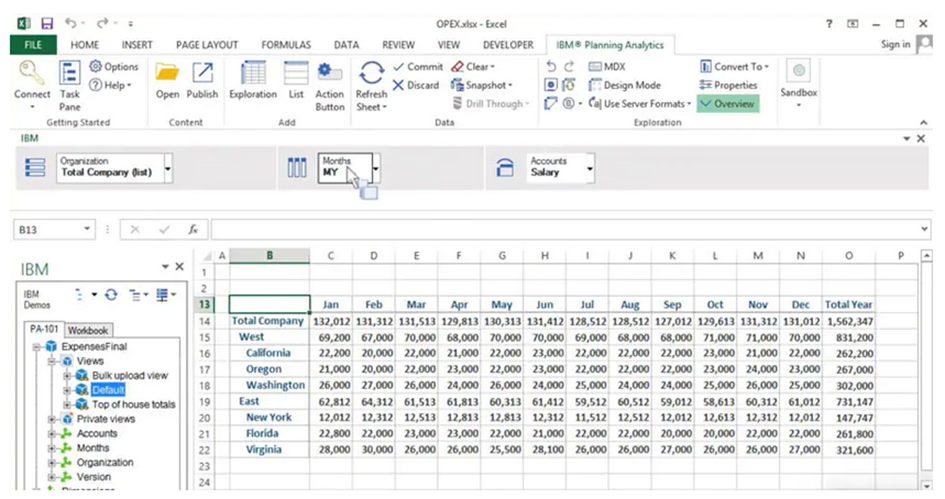Open the Clear dropdown
Screen dimensions: 945x499
pyautogui.click(x=473, y=66)
